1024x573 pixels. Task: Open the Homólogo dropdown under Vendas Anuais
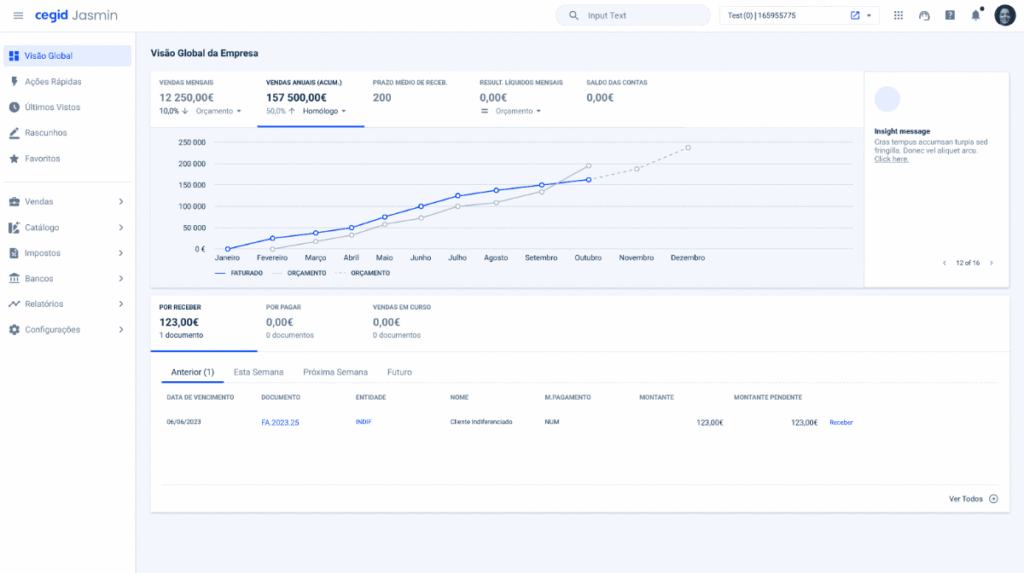[x=324, y=112]
